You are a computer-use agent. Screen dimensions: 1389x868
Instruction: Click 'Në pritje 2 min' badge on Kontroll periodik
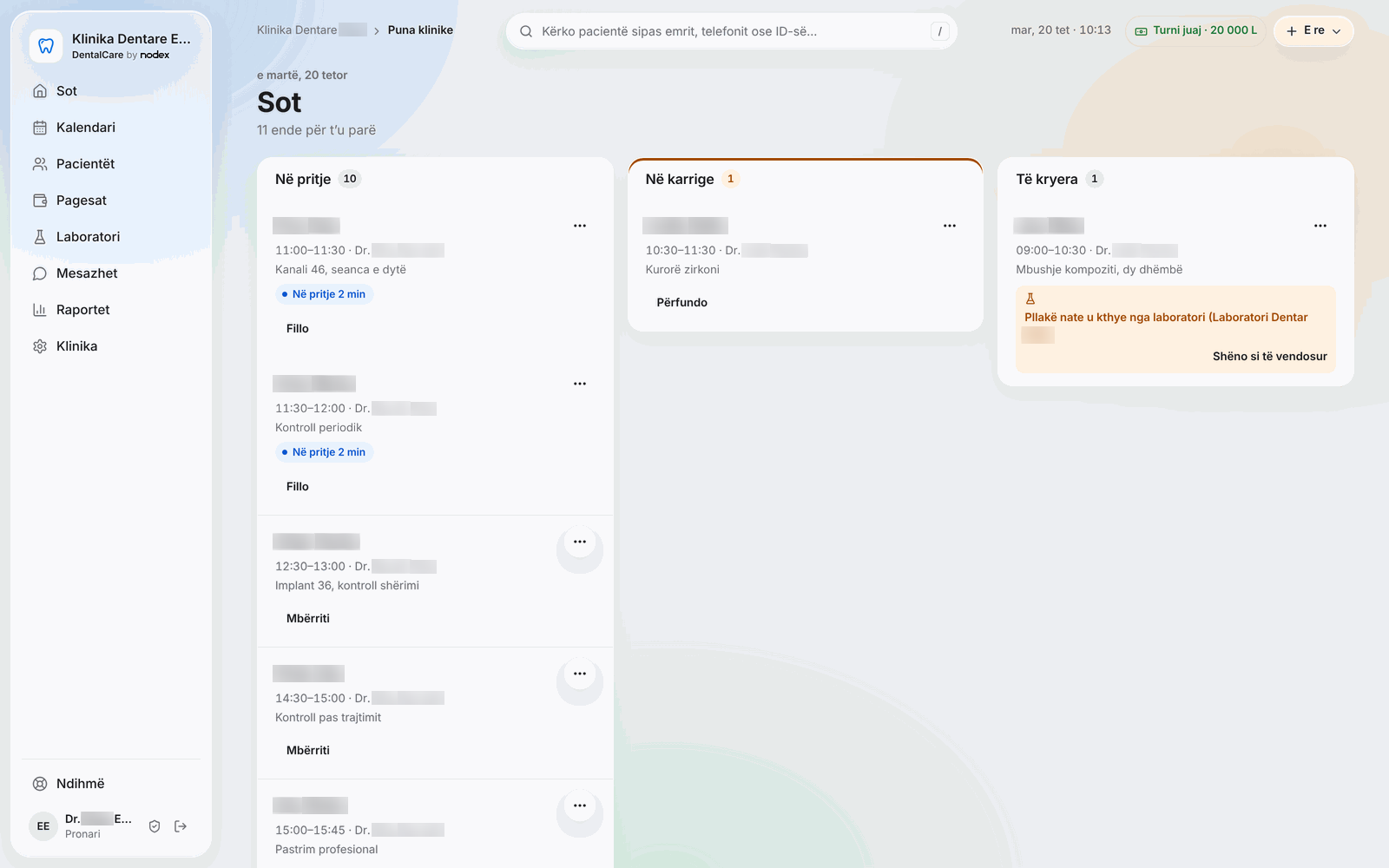click(324, 453)
